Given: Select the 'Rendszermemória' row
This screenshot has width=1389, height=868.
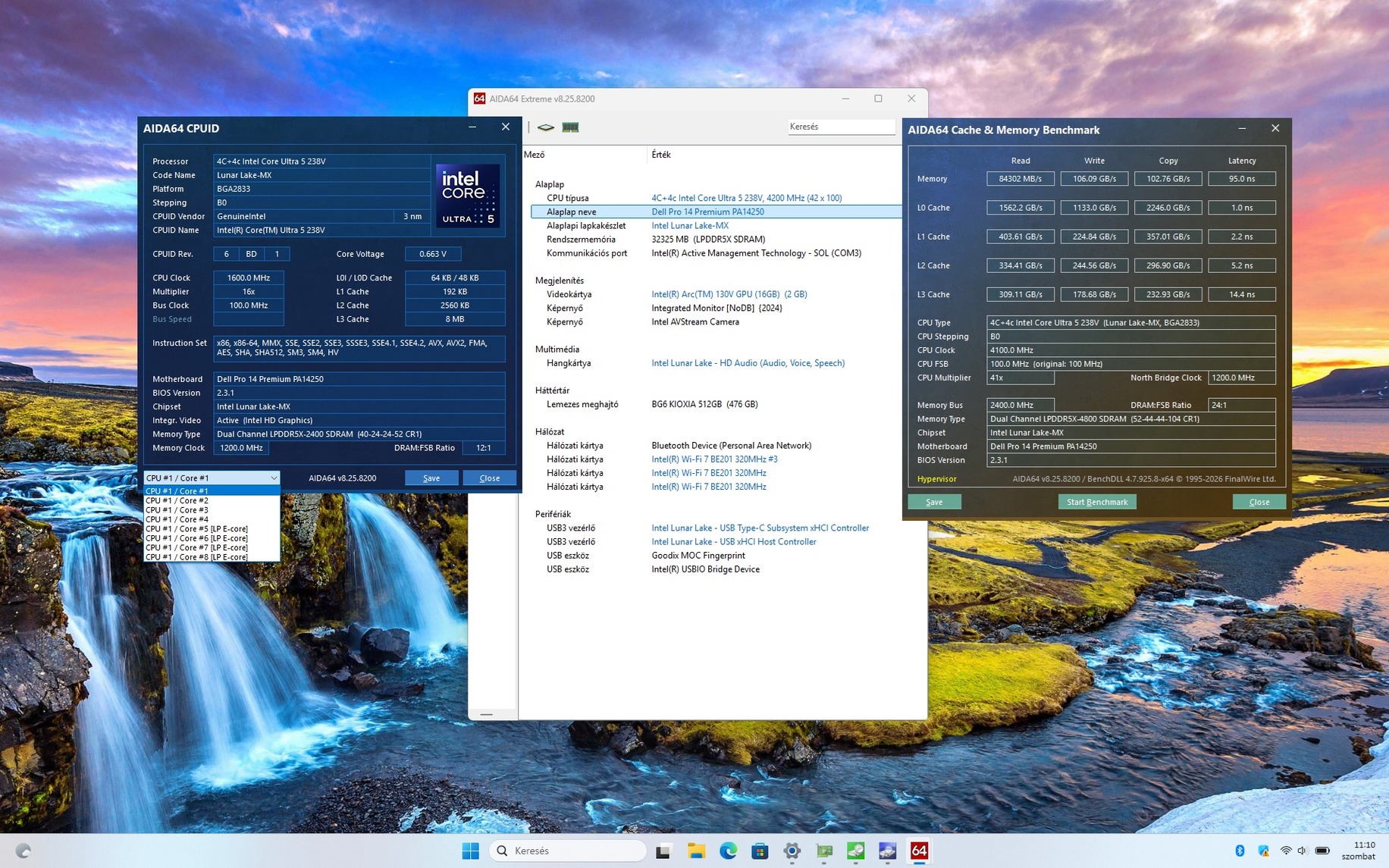Looking at the screenshot, I should point(716,239).
